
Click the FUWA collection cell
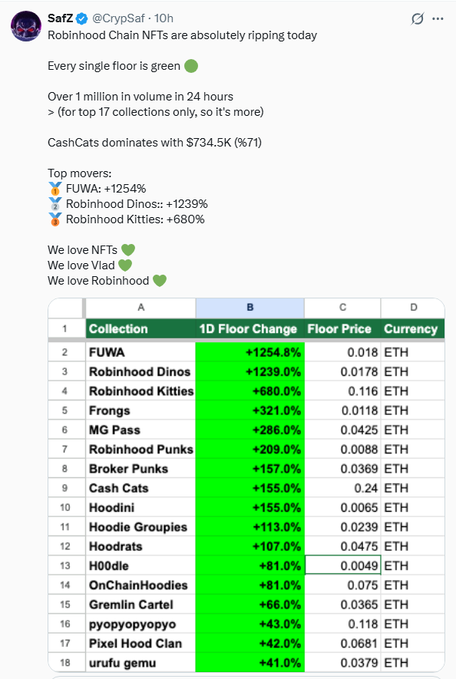[x=141, y=352]
